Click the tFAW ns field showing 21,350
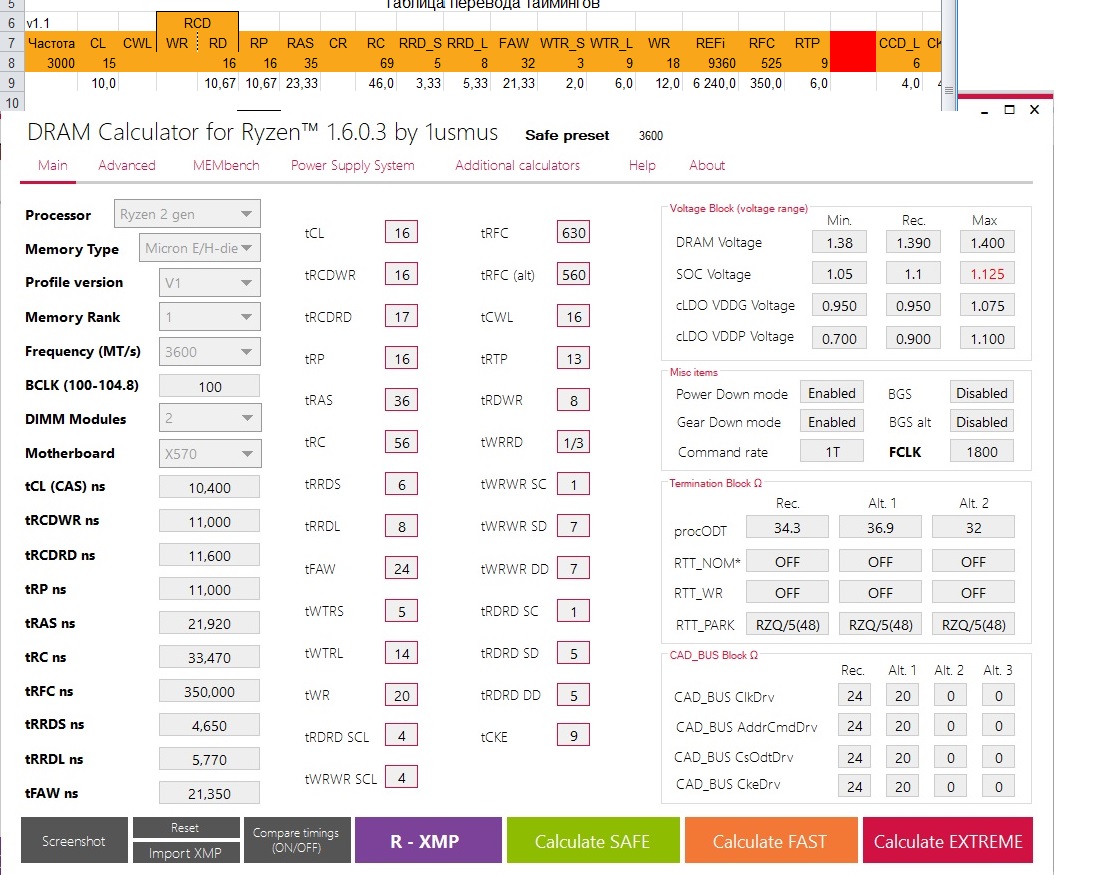Viewport: 1110px width, 875px height. tap(210, 794)
